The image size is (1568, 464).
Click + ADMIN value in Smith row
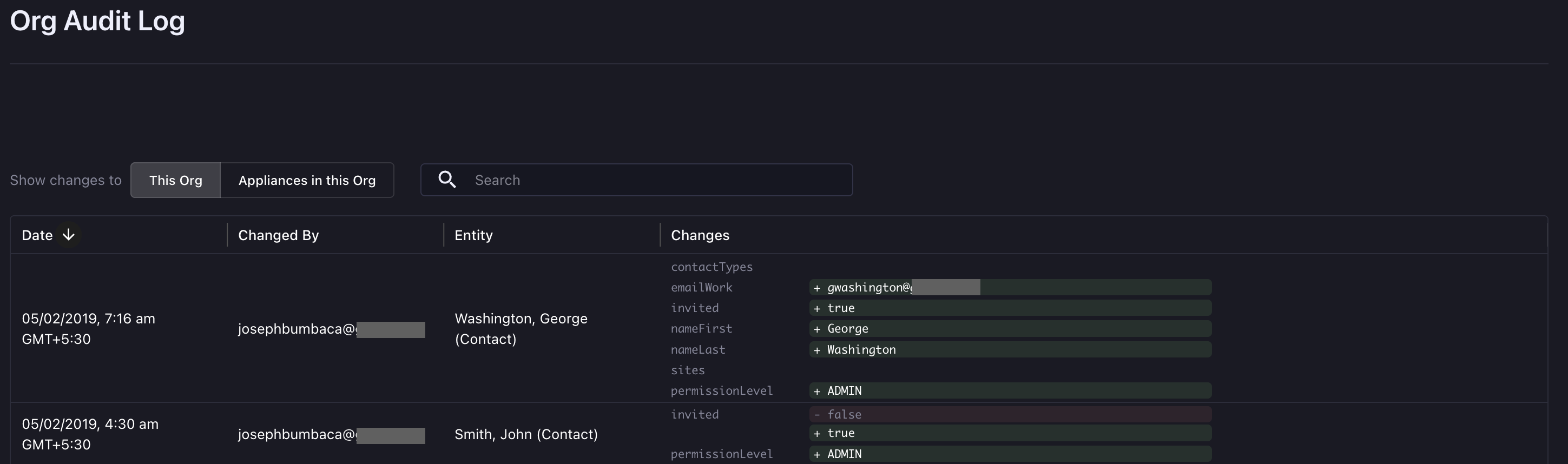pyautogui.click(x=1011, y=454)
